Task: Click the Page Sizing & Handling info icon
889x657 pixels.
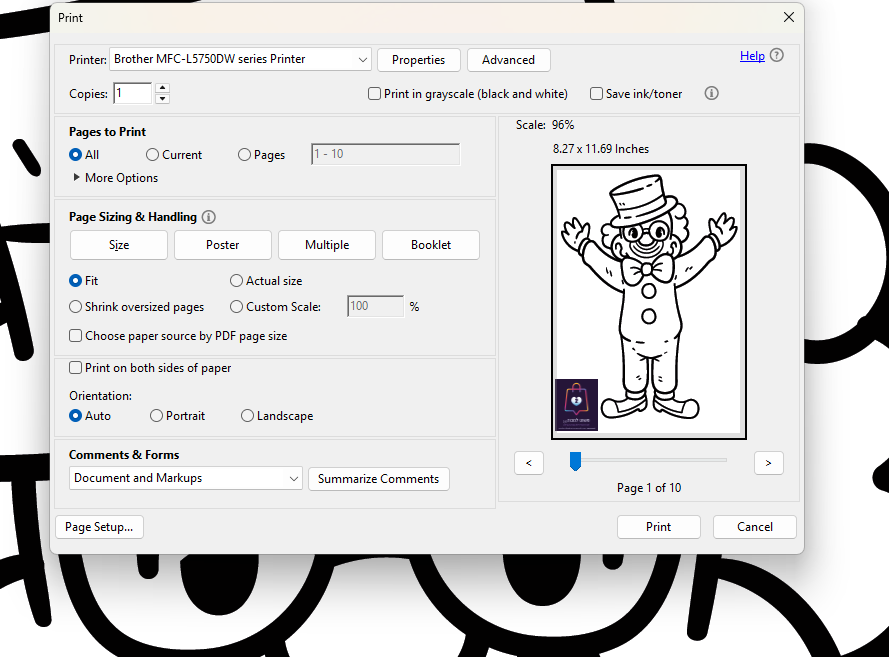Action: [x=209, y=217]
